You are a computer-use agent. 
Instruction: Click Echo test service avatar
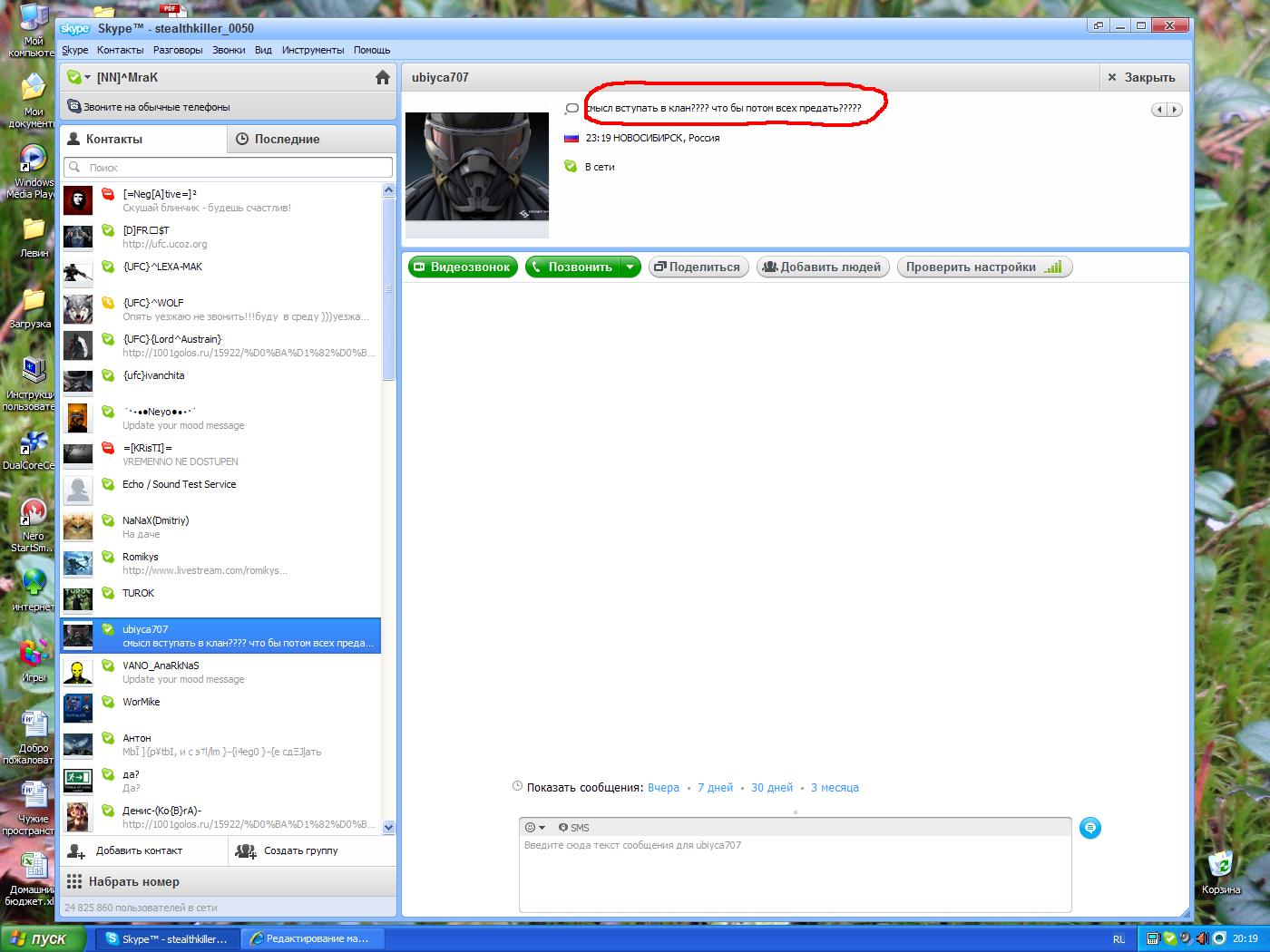point(78,491)
